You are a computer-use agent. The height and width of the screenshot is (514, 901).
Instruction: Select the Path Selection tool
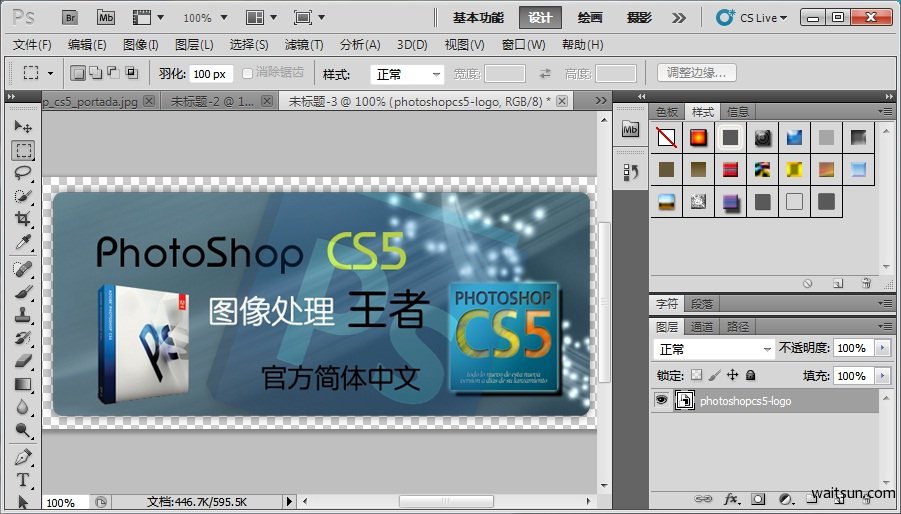tap(23, 502)
